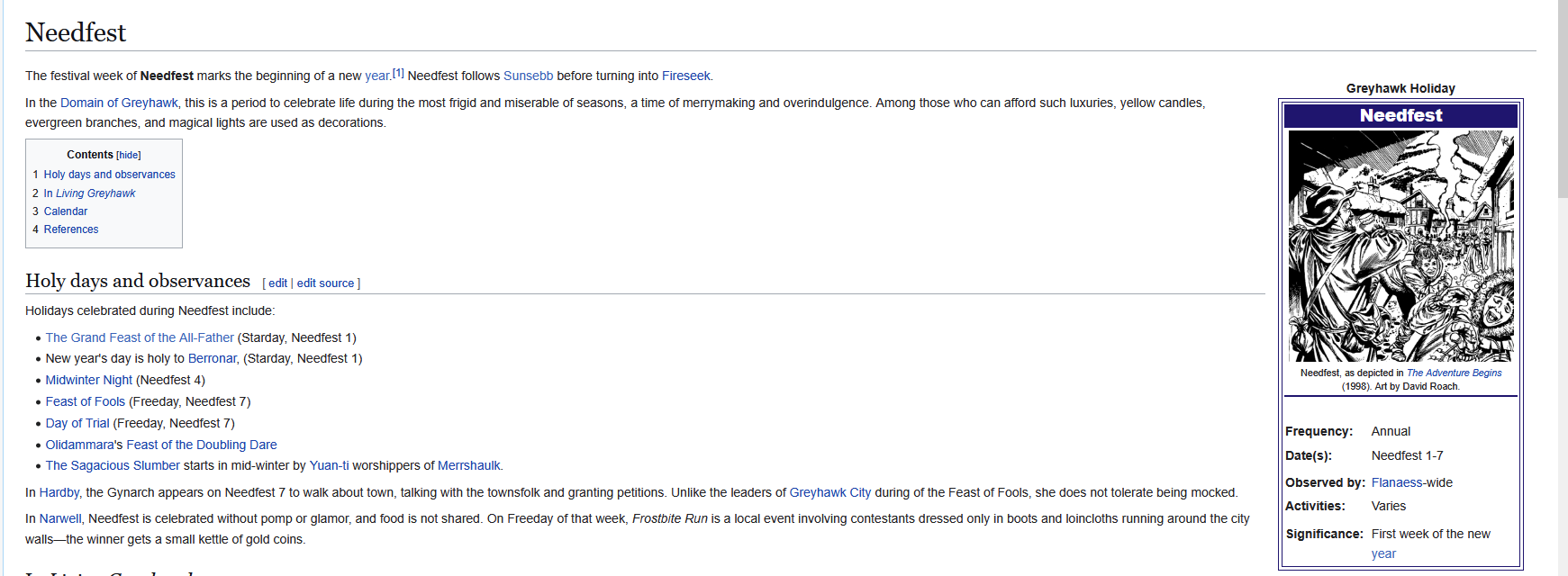Open The Grand Feast of the All-Father
The height and width of the screenshot is (576, 1568).
[x=140, y=337]
